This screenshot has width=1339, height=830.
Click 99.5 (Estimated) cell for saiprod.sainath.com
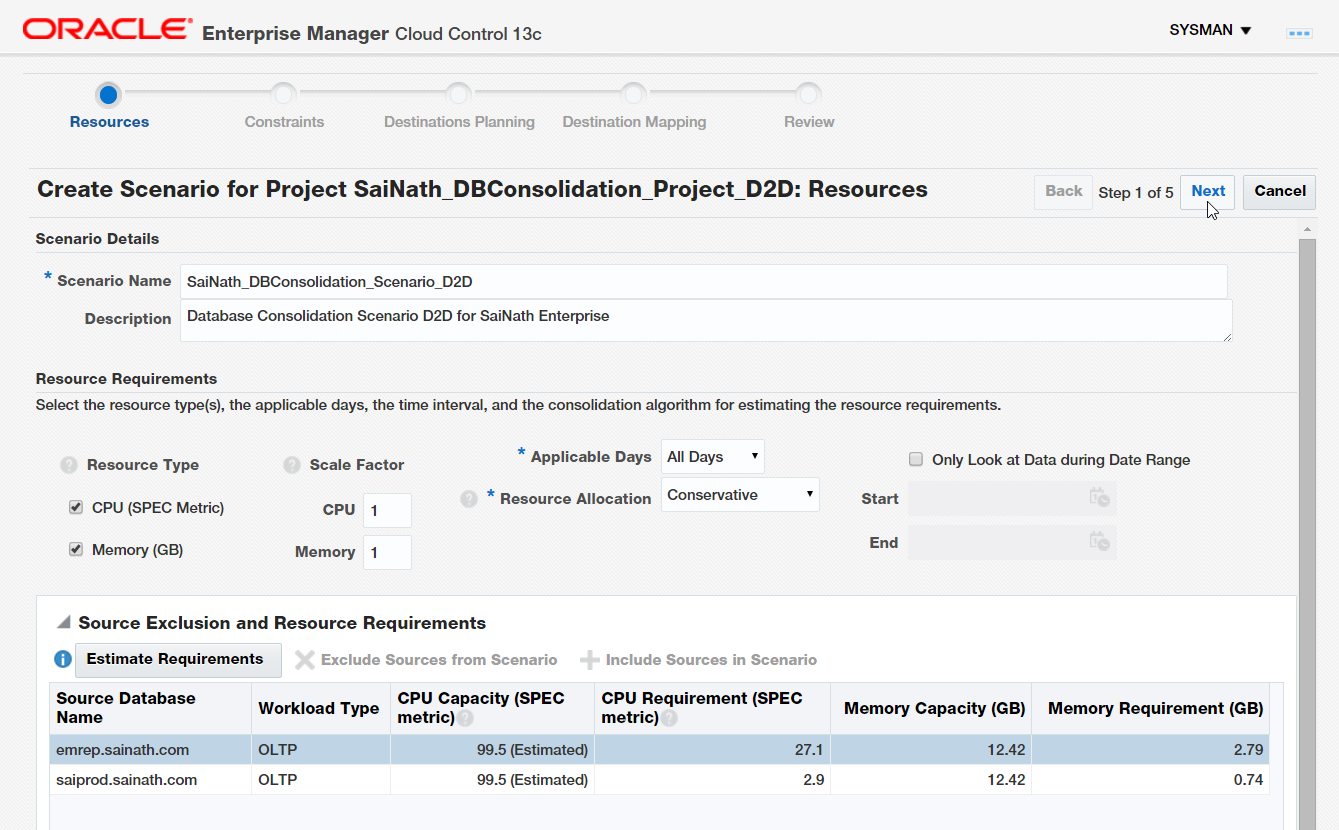pos(492,780)
